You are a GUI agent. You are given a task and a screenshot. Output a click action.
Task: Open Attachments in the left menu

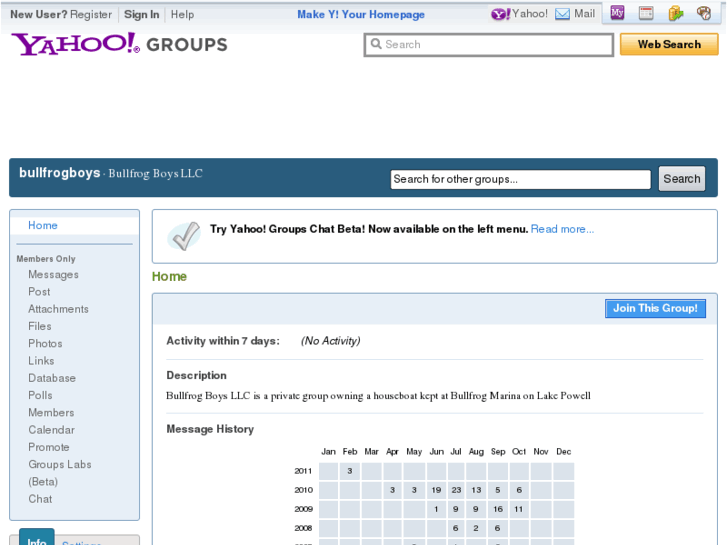(x=58, y=309)
